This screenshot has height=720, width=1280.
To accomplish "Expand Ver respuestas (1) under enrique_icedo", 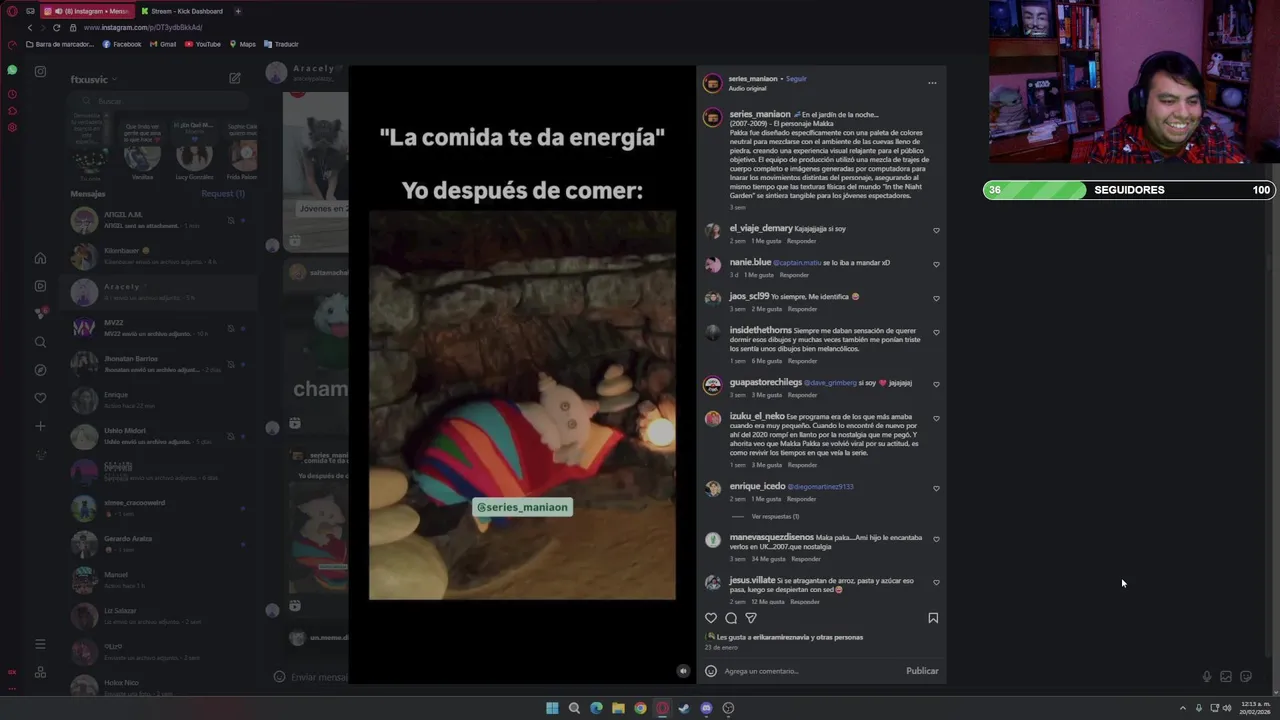I will pos(775,516).
